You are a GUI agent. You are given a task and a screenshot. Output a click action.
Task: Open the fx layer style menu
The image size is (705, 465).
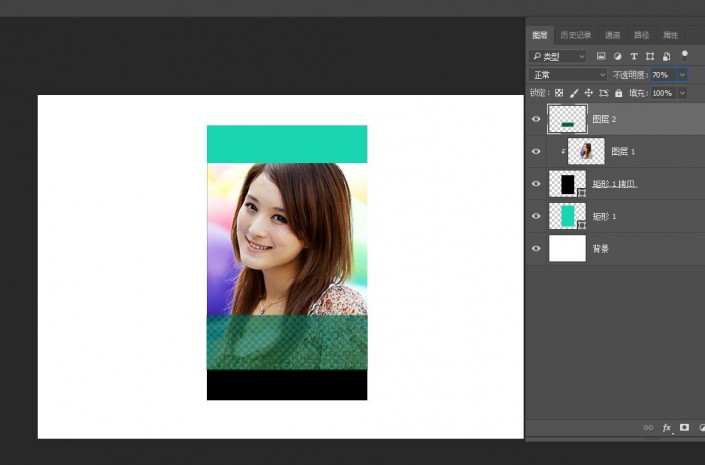point(666,428)
